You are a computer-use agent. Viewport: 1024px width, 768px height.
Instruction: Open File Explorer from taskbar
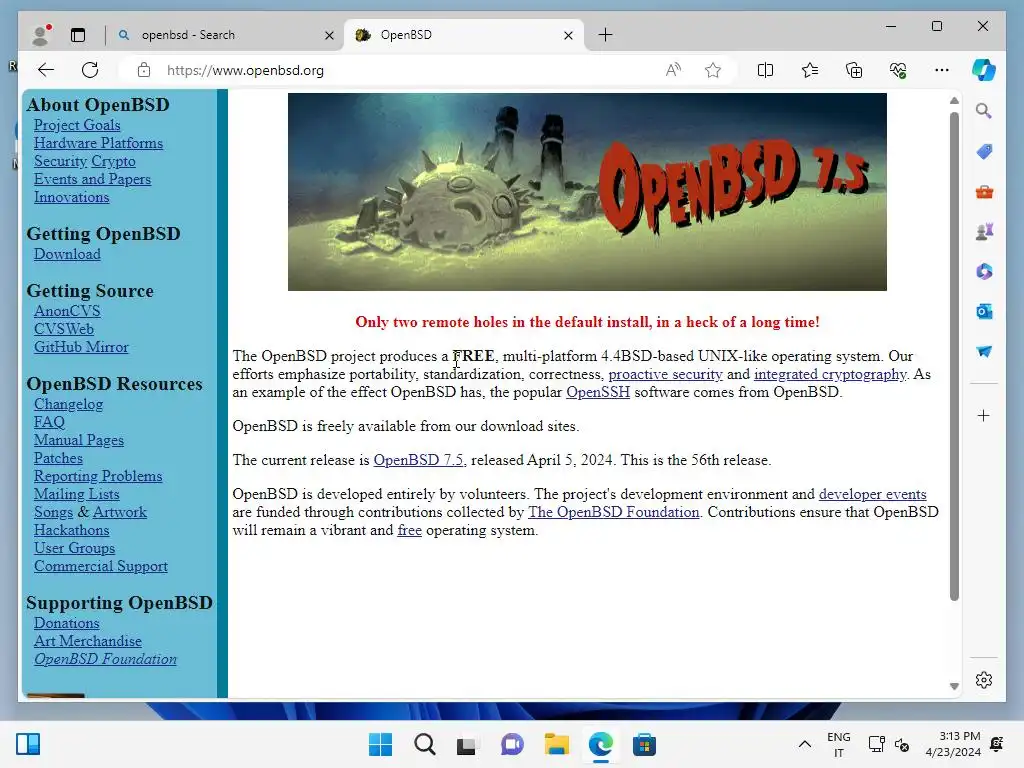click(x=556, y=744)
